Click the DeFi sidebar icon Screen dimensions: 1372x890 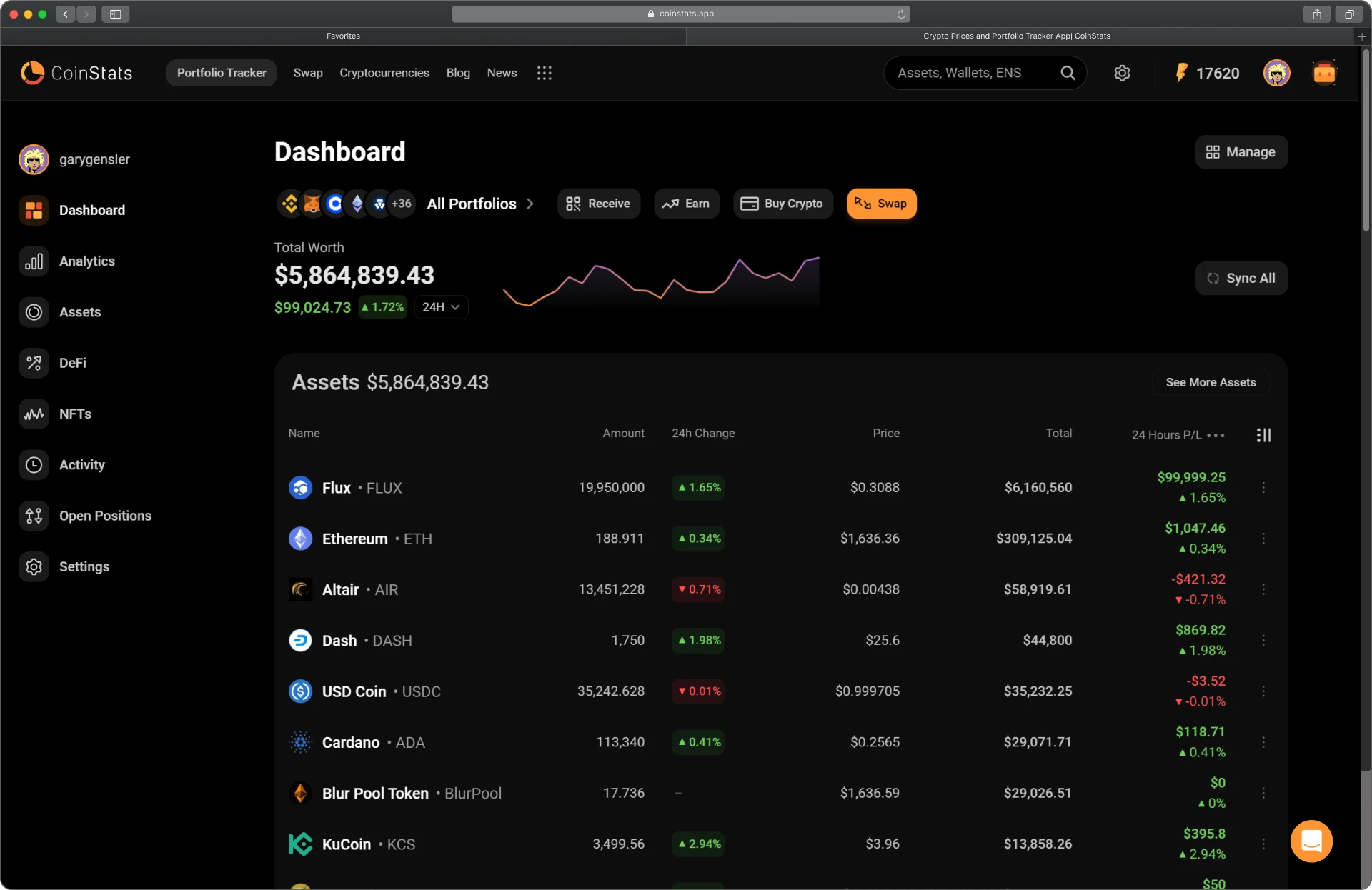[34, 363]
